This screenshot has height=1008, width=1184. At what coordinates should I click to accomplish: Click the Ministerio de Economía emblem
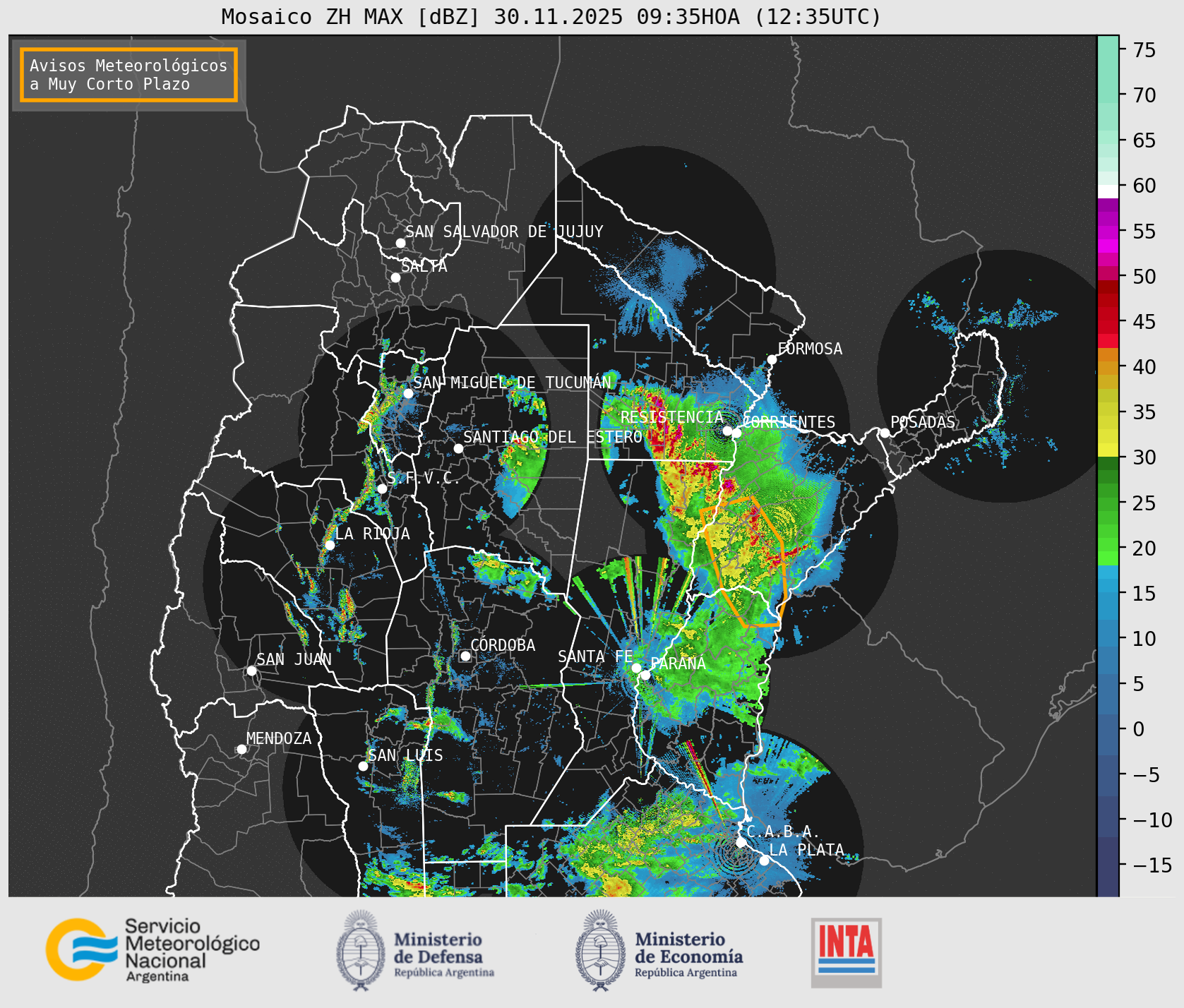coord(601,950)
